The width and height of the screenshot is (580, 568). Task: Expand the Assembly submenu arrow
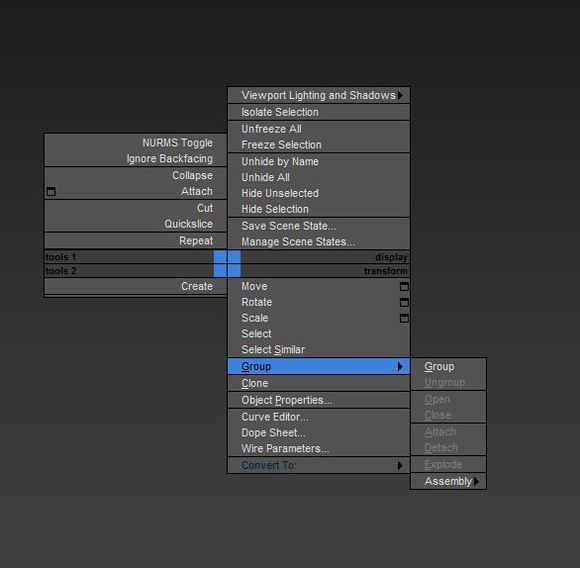[476, 481]
